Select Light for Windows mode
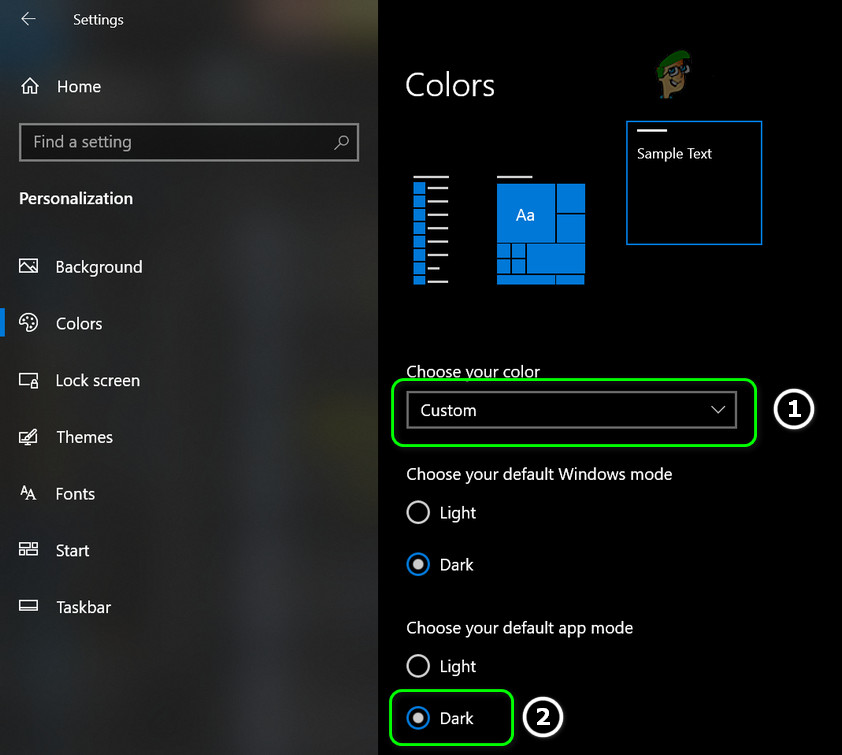The width and height of the screenshot is (842, 755). coord(441,512)
